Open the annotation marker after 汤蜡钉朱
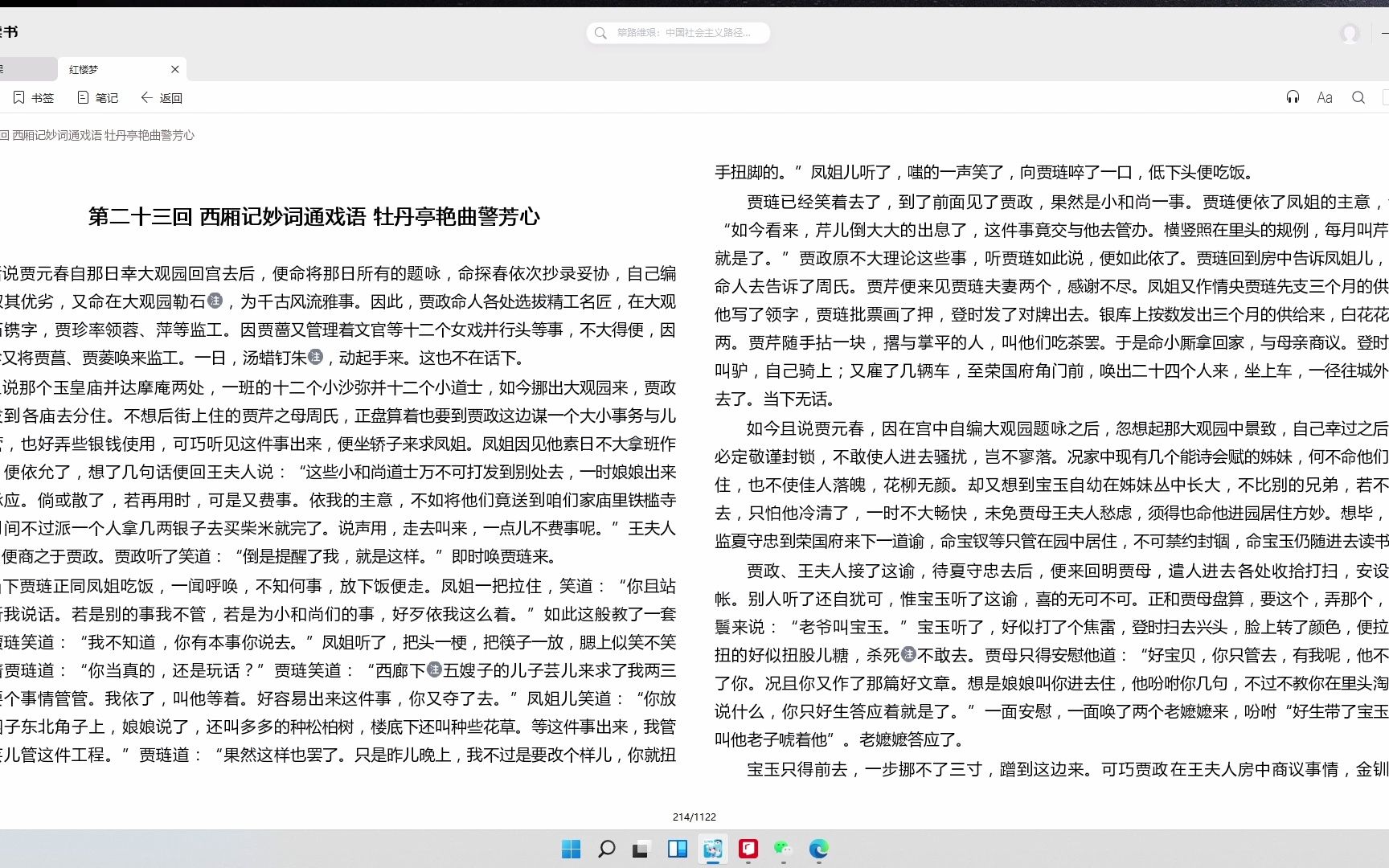This screenshot has height=868, width=1389. [x=316, y=356]
